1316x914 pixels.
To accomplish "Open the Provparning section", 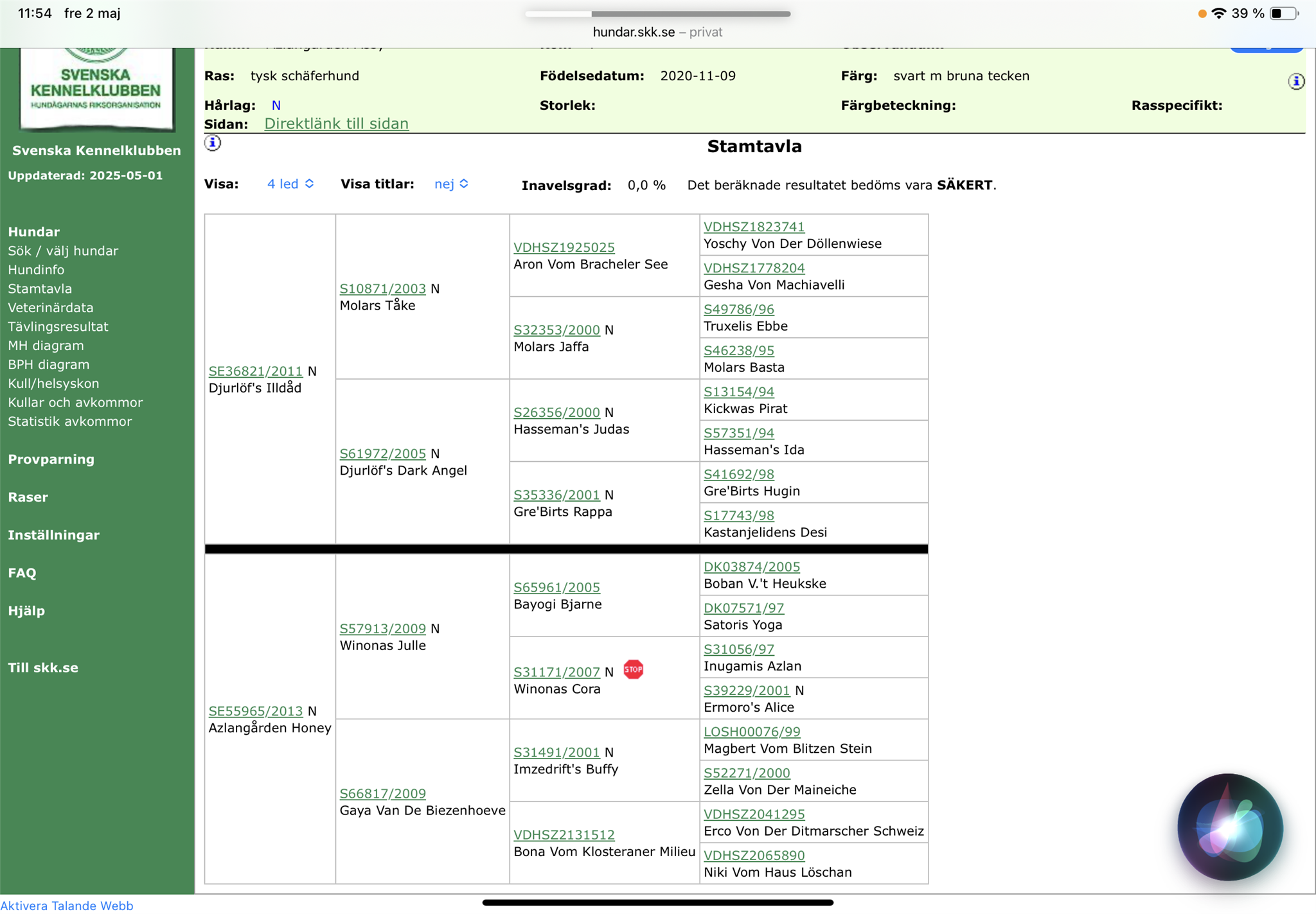I will (51, 459).
